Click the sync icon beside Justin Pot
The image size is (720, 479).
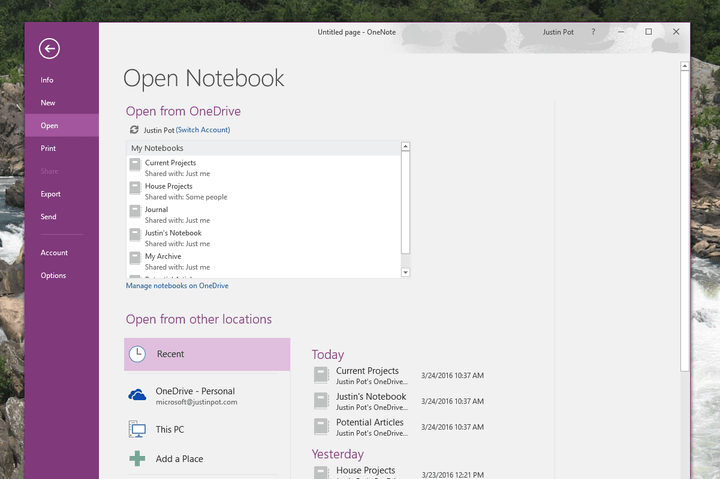[134, 130]
